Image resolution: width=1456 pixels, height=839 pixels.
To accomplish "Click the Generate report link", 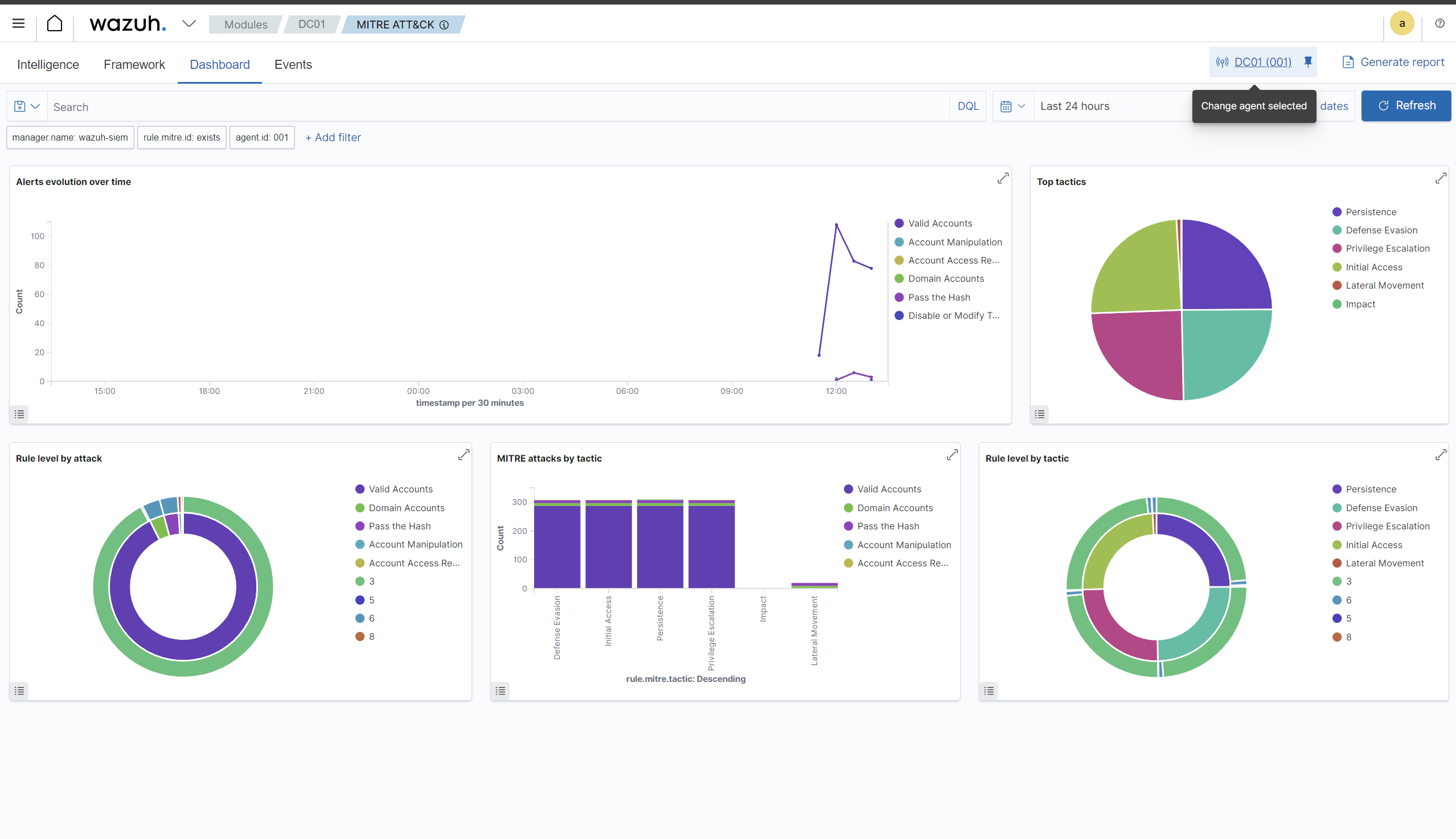I will tap(1393, 61).
